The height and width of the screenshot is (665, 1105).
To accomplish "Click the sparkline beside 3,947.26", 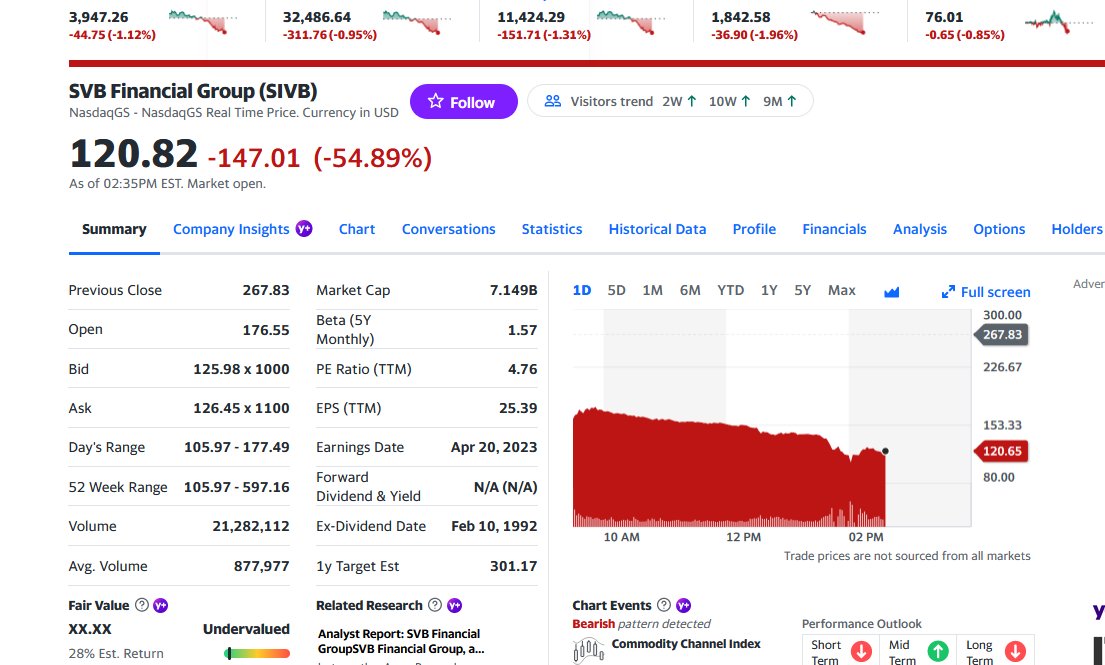I will coord(203,23).
